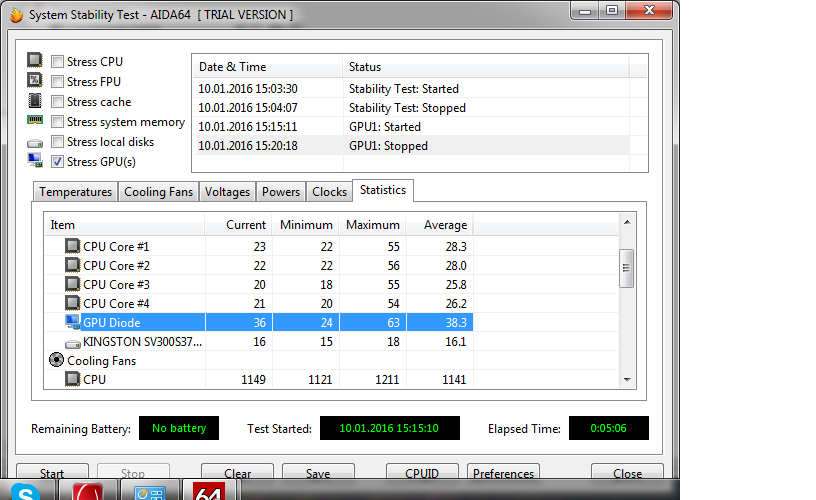This screenshot has height=500, width=816.
Task: Click the 'No battery' status display
Action: (178, 428)
